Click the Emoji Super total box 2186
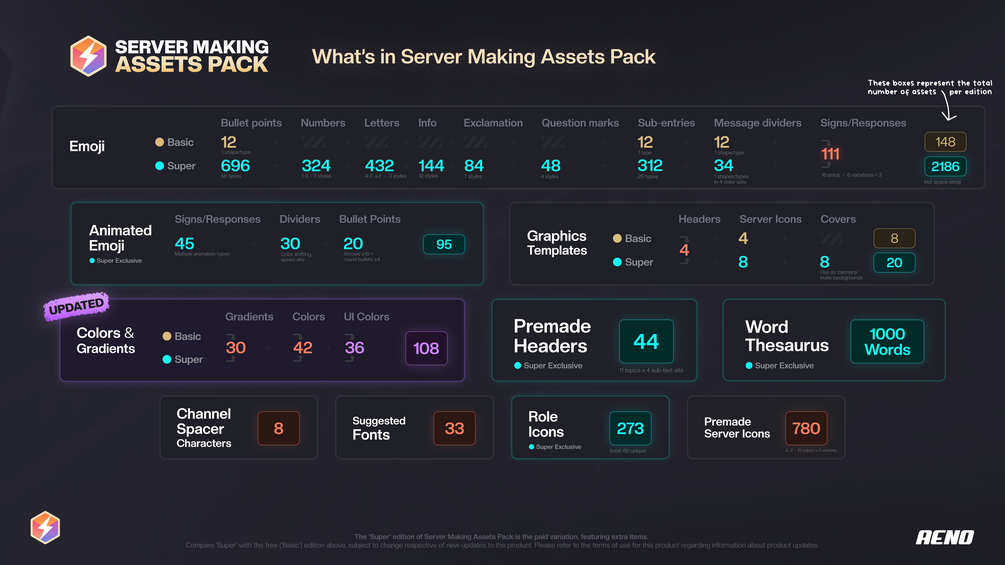The height and width of the screenshot is (565, 1005). (945, 167)
